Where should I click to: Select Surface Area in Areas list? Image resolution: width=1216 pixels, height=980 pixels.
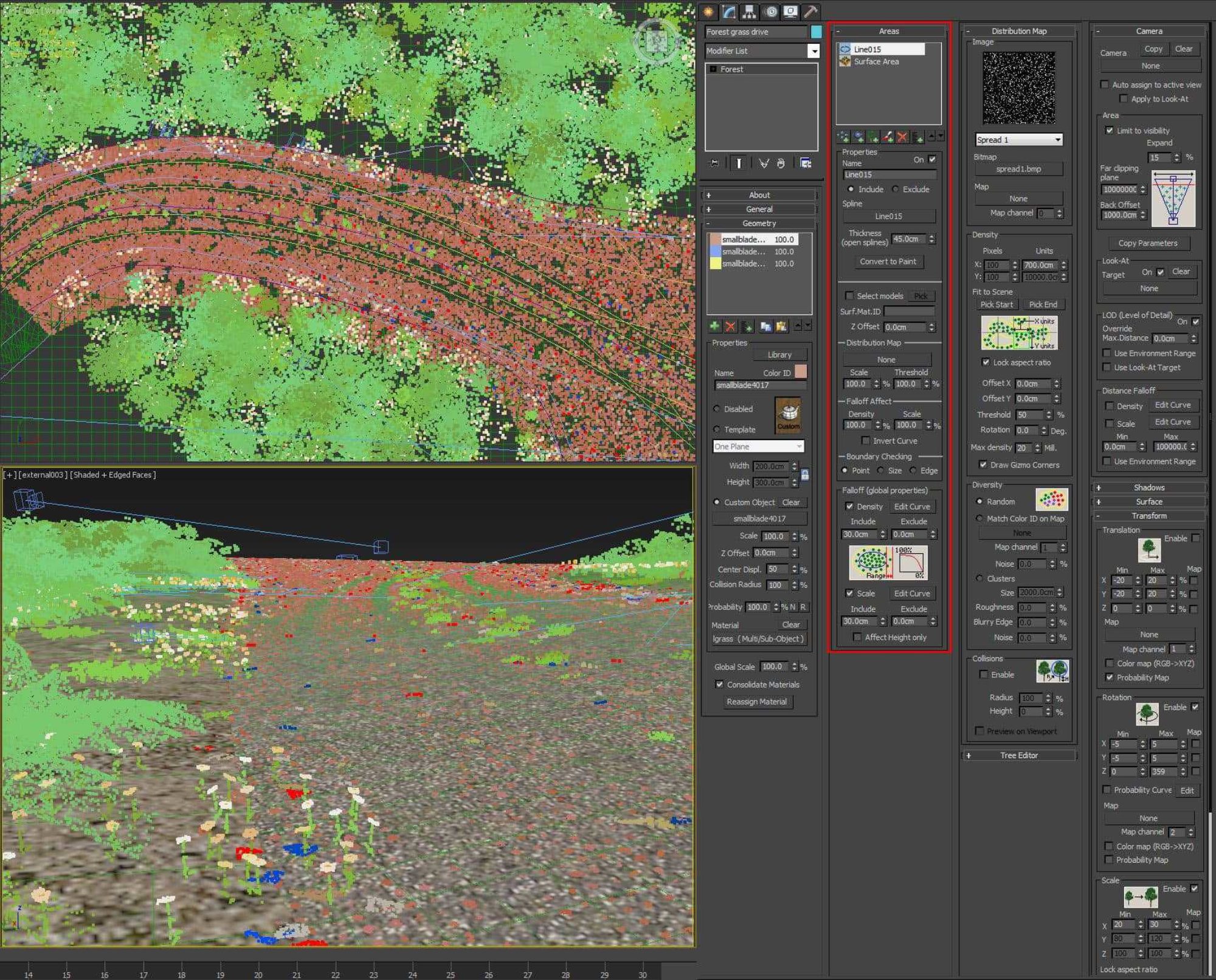coord(876,61)
